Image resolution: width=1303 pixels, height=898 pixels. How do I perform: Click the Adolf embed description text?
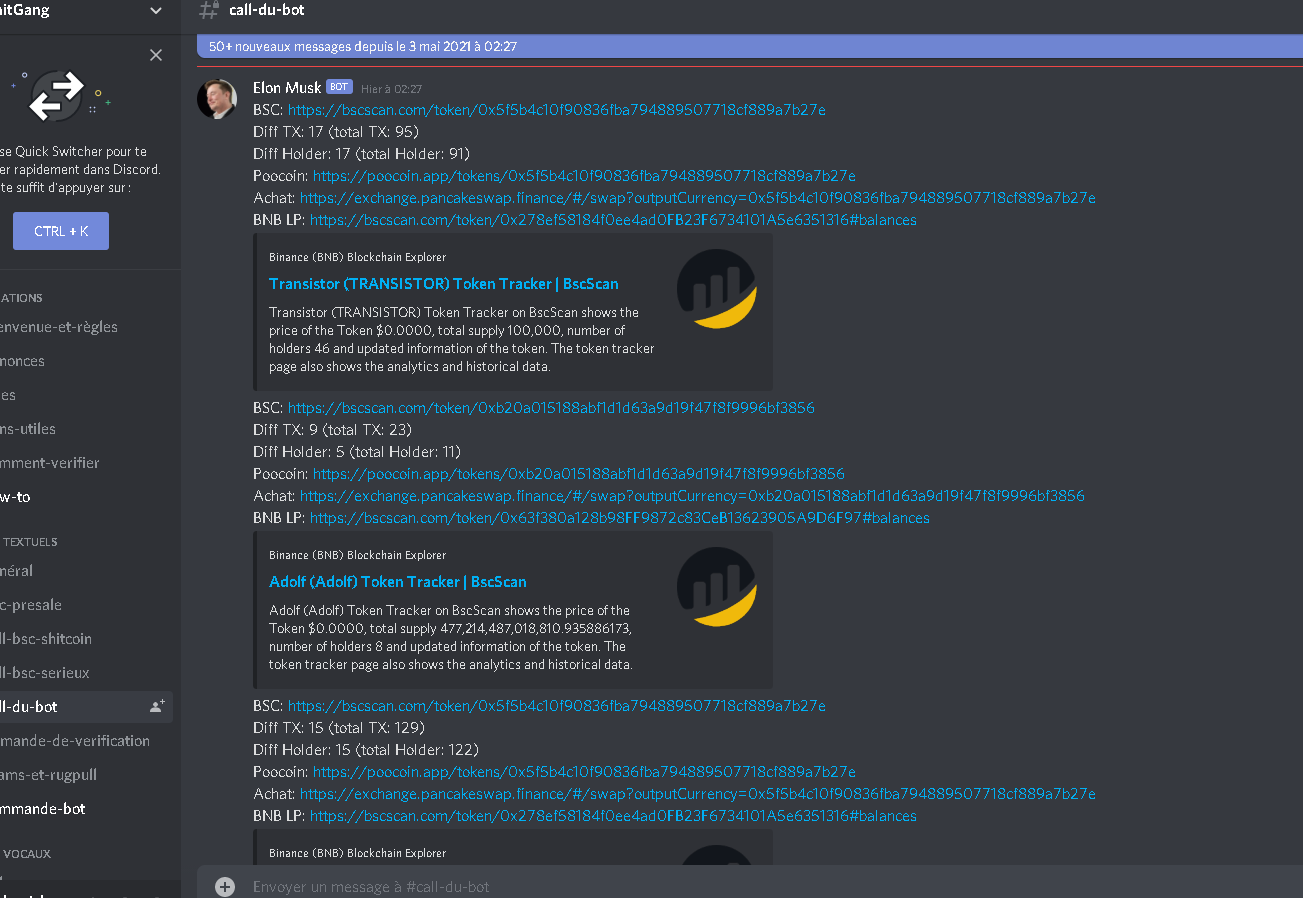click(451, 637)
